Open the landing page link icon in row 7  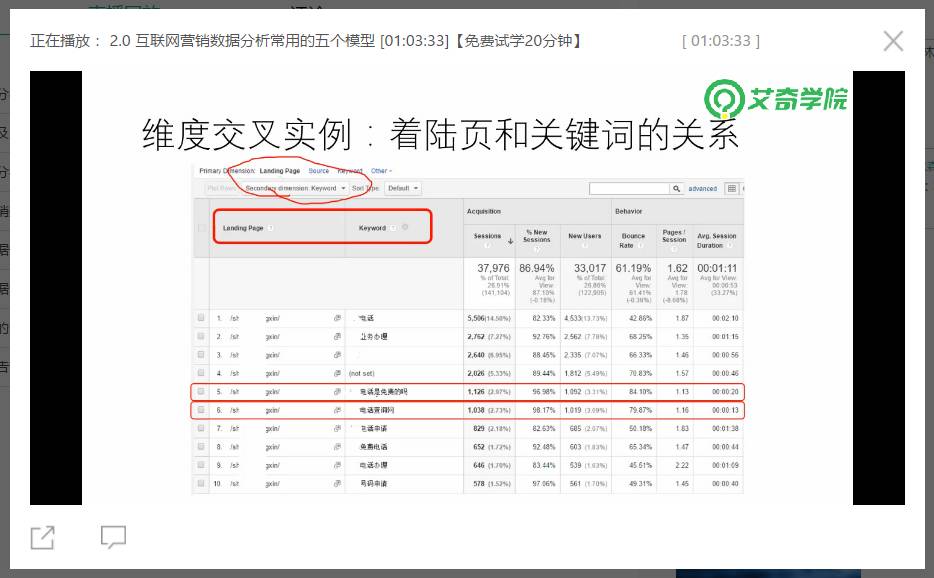click(337, 428)
